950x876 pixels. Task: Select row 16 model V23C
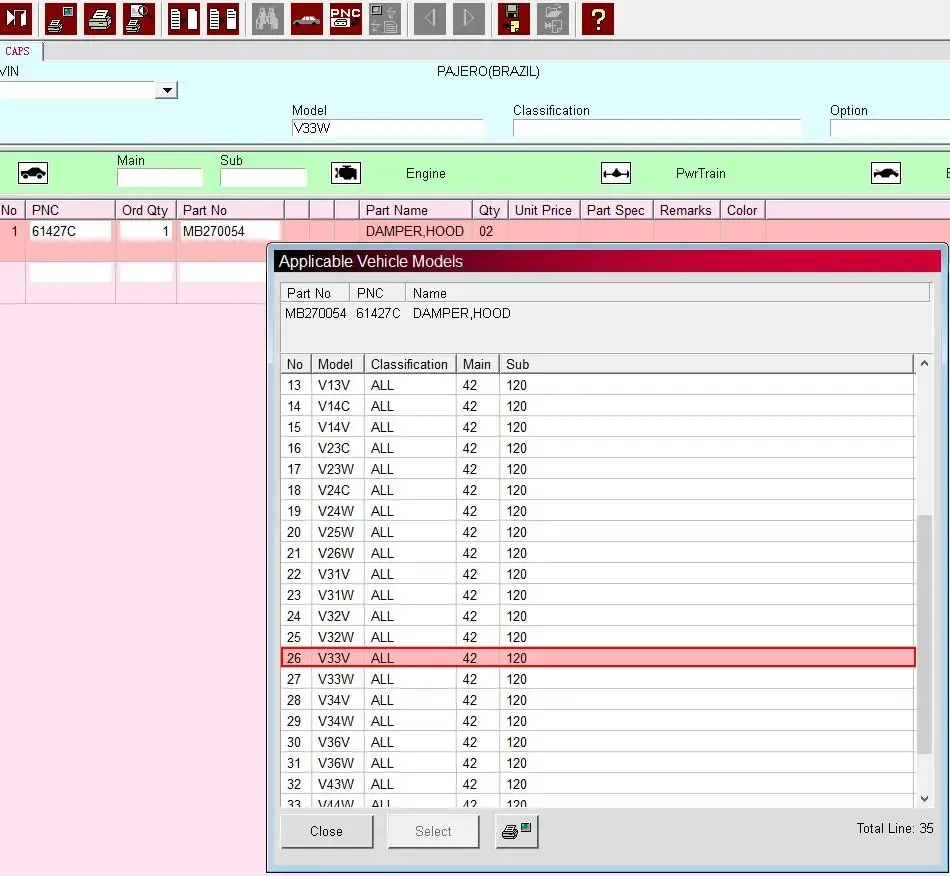pos(597,448)
